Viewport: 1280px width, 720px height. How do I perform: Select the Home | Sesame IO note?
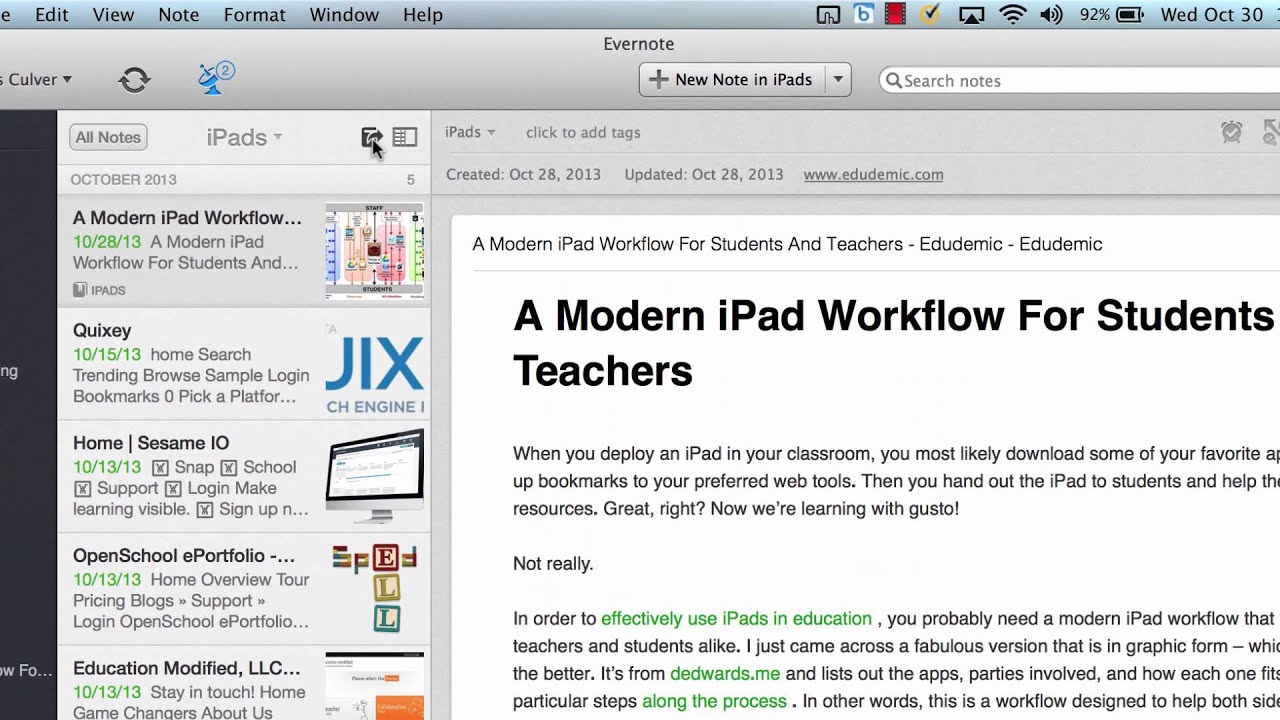(244, 476)
